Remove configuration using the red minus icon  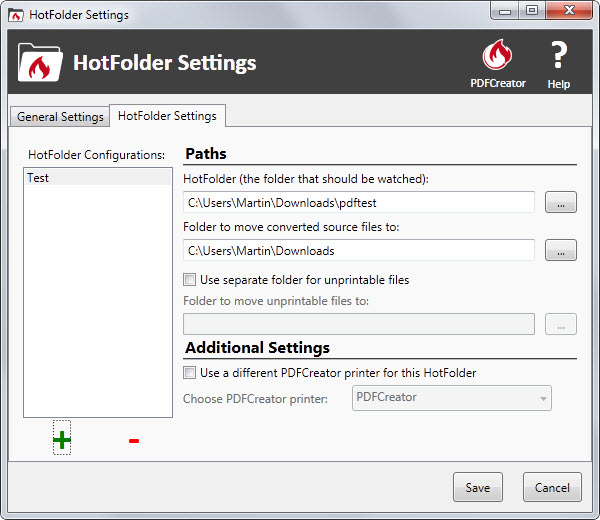pyautogui.click(x=134, y=441)
